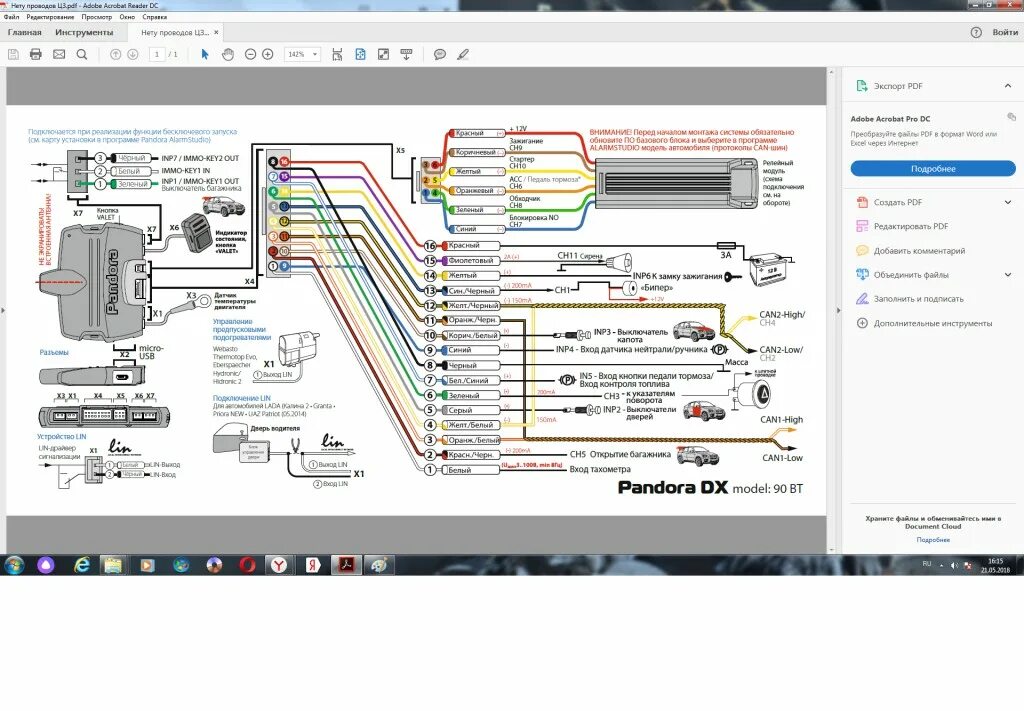The width and height of the screenshot is (1024, 711).
Task: Click the volume speaker tray icon
Action: [x=954, y=565]
